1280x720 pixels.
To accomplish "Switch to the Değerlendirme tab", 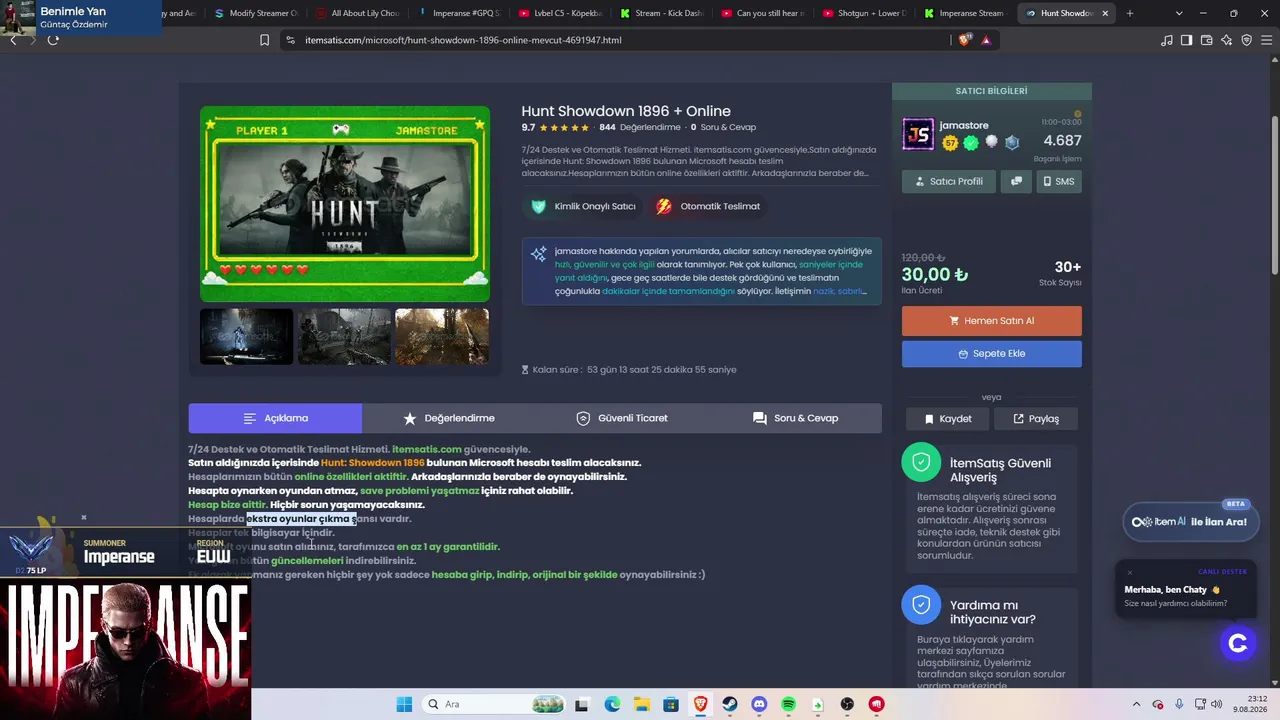I will (449, 418).
